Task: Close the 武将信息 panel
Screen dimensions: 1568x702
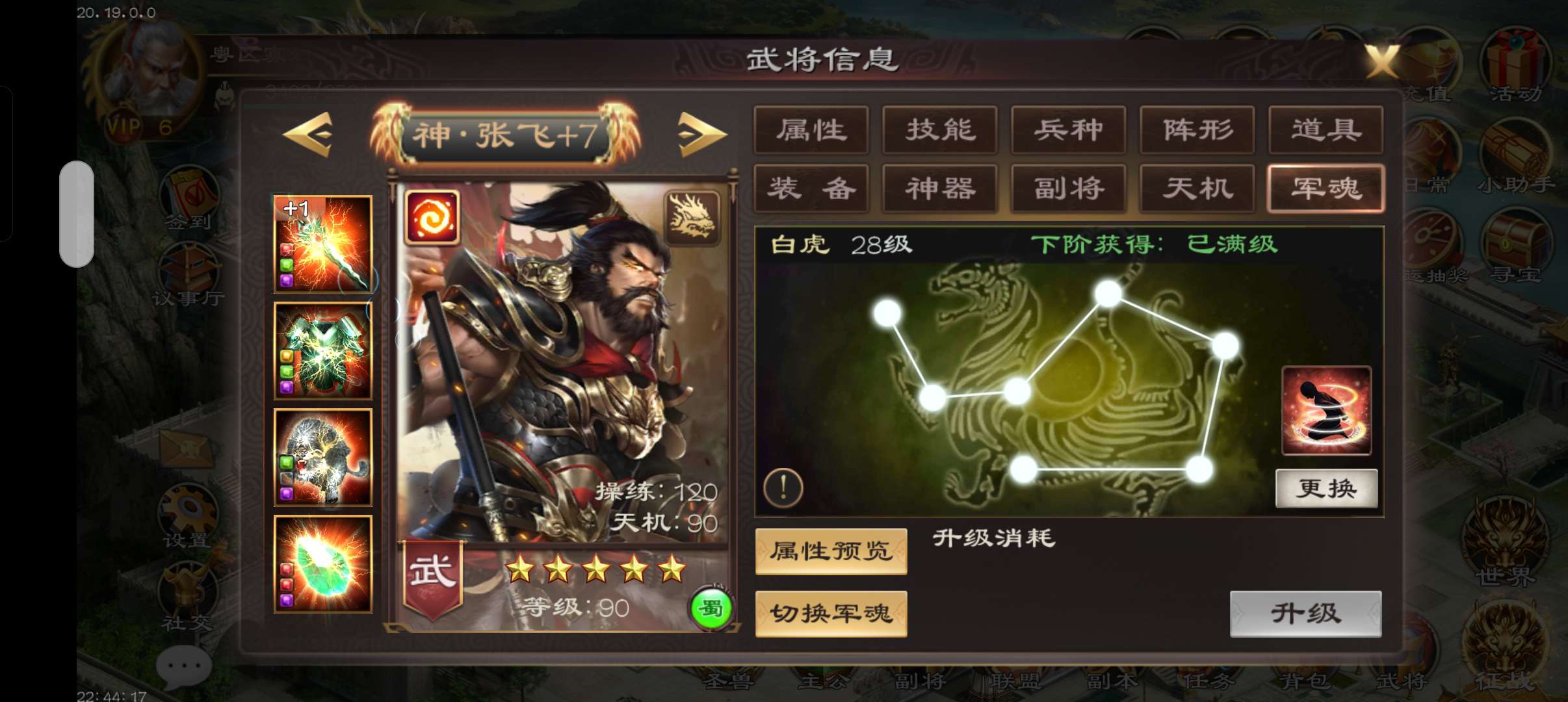Action: [1382, 62]
